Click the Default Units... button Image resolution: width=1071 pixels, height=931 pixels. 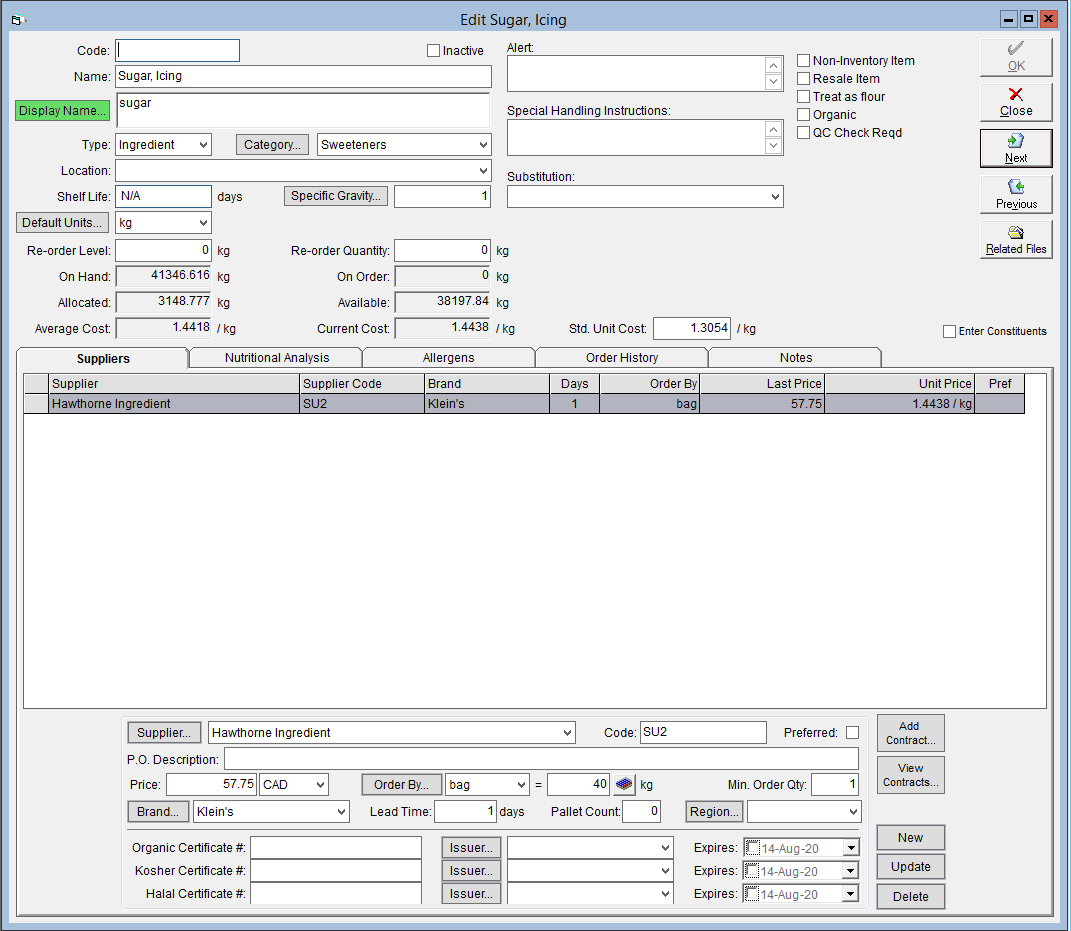pyautogui.click(x=62, y=223)
